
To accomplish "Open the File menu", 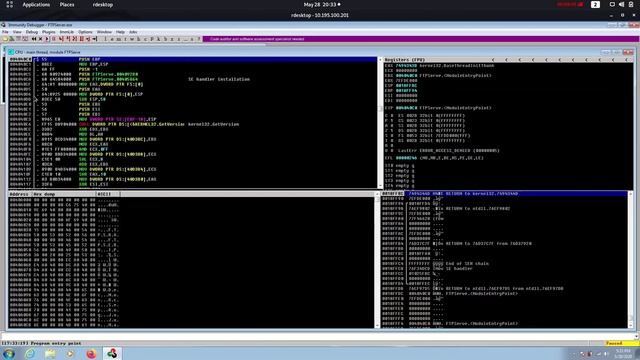I will tap(5, 32).
